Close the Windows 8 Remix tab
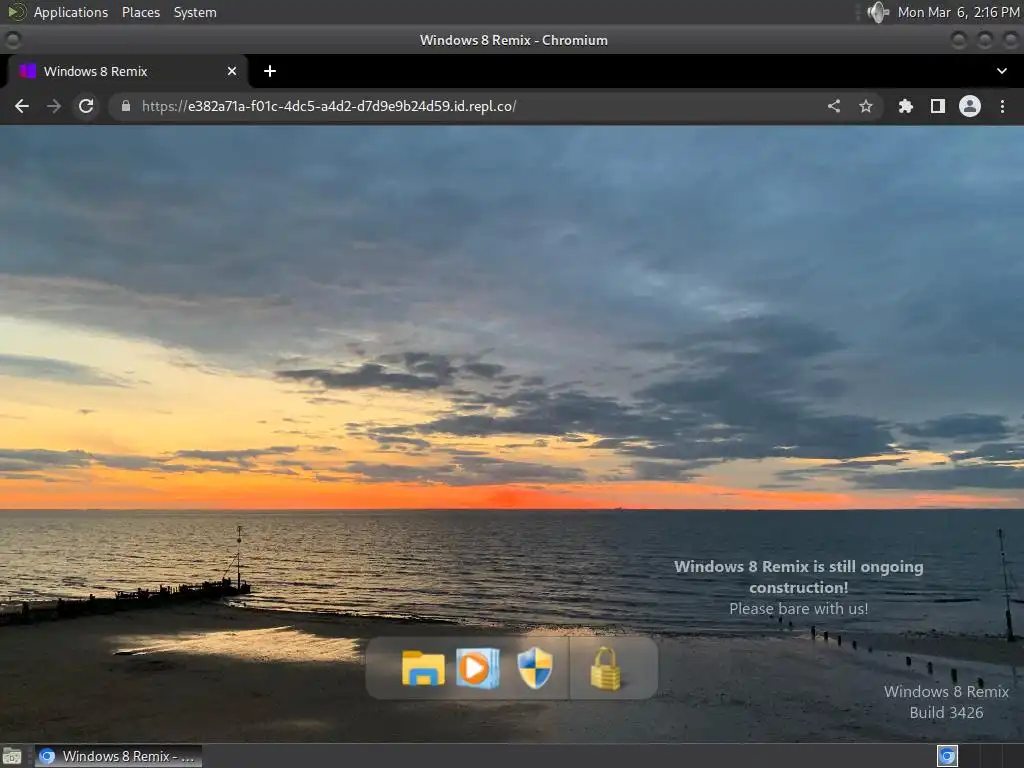 pyautogui.click(x=232, y=71)
